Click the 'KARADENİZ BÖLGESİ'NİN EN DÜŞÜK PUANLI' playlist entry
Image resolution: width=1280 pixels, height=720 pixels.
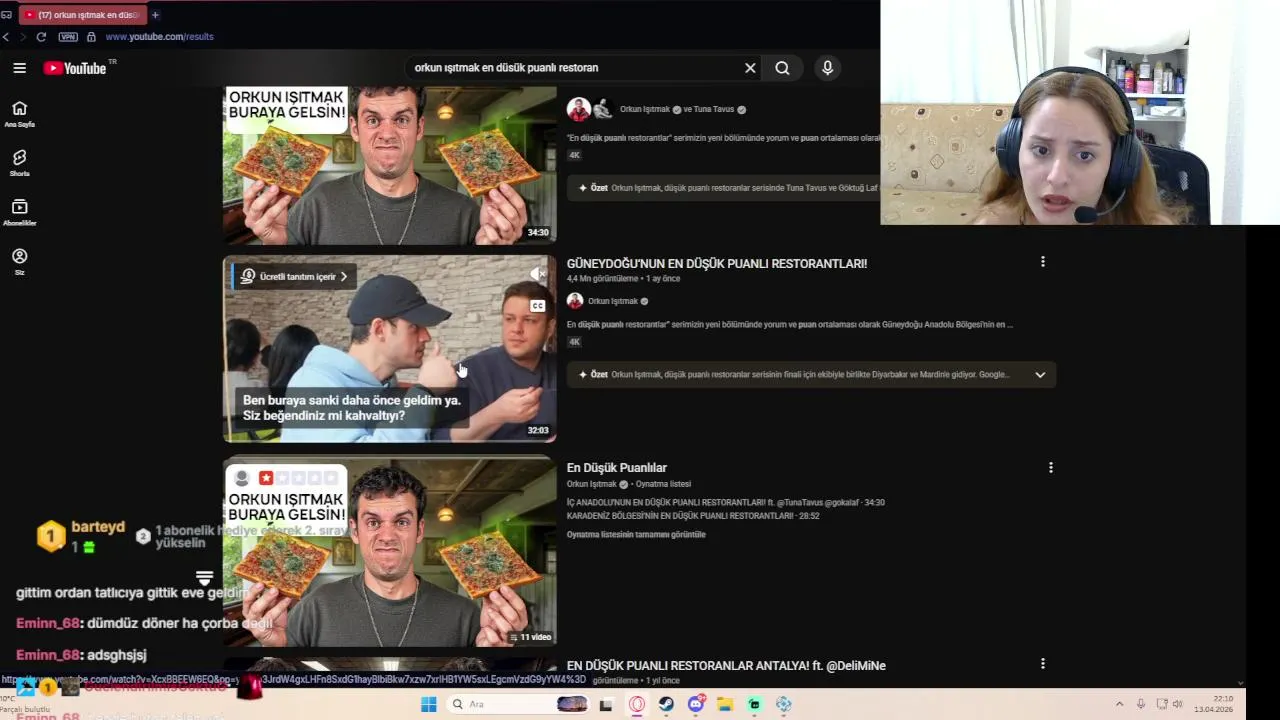(x=693, y=516)
